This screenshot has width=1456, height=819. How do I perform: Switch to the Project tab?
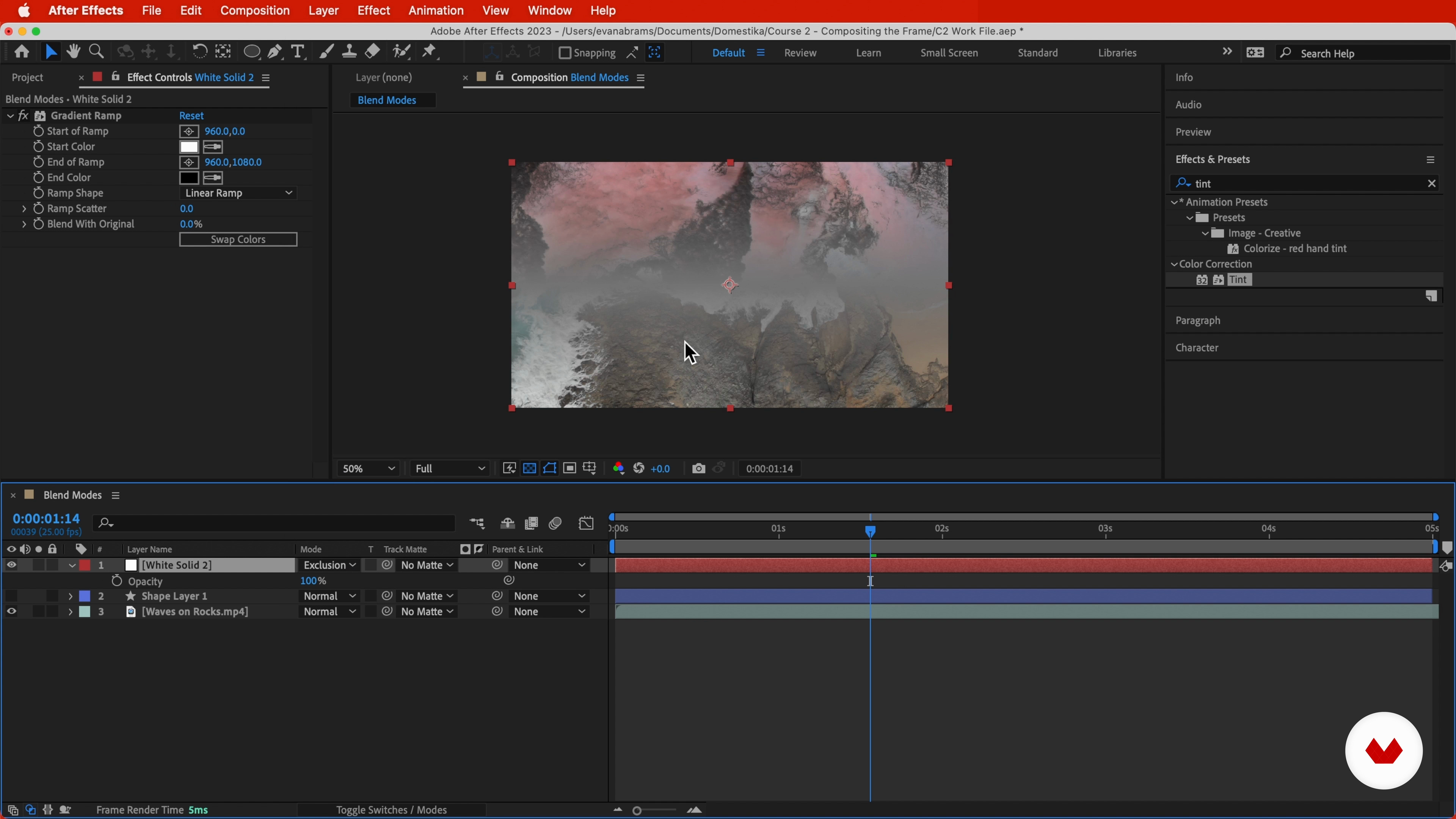pos(28,77)
